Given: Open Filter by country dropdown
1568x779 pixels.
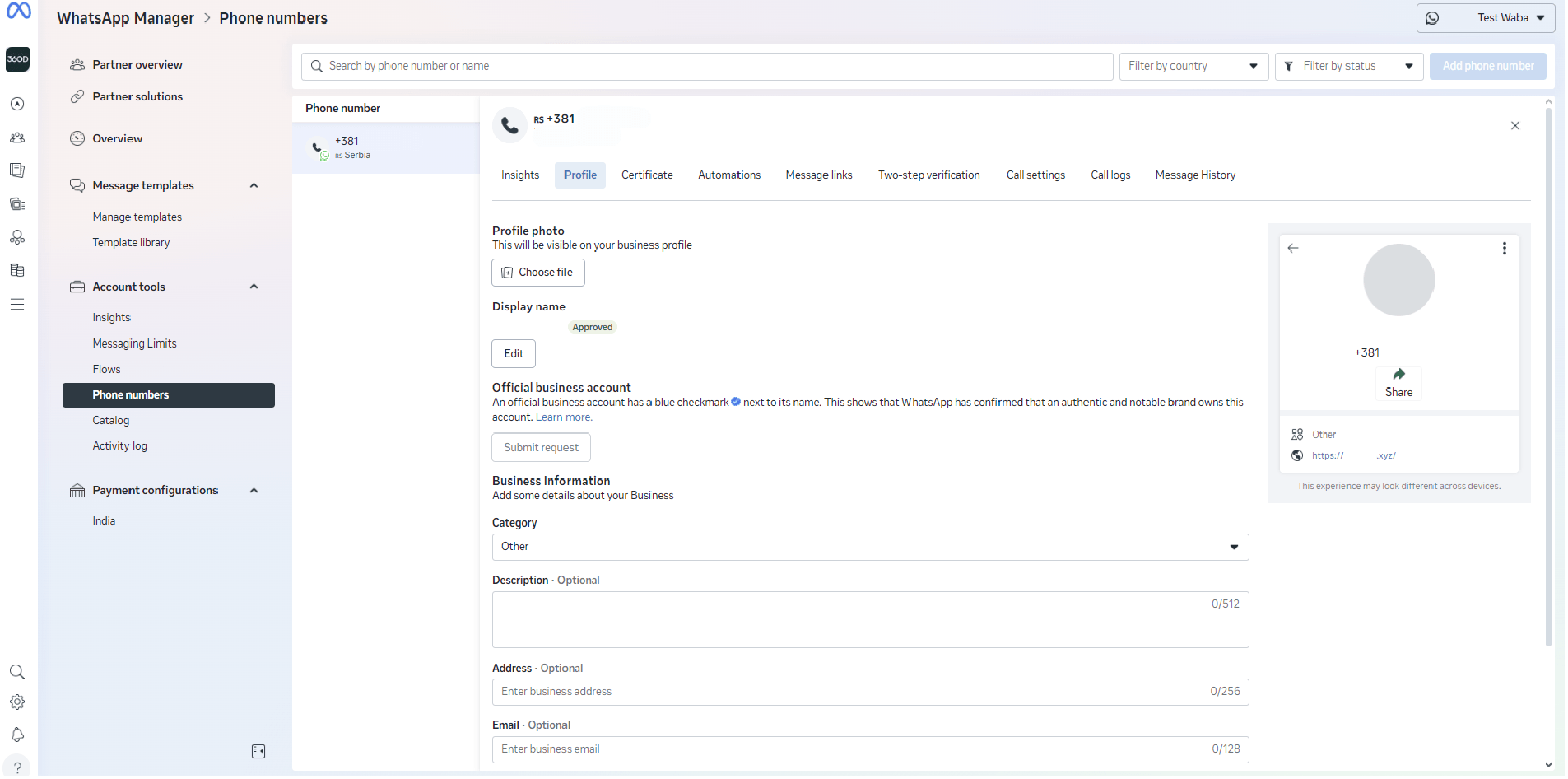Looking at the screenshot, I should (1193, 66).
